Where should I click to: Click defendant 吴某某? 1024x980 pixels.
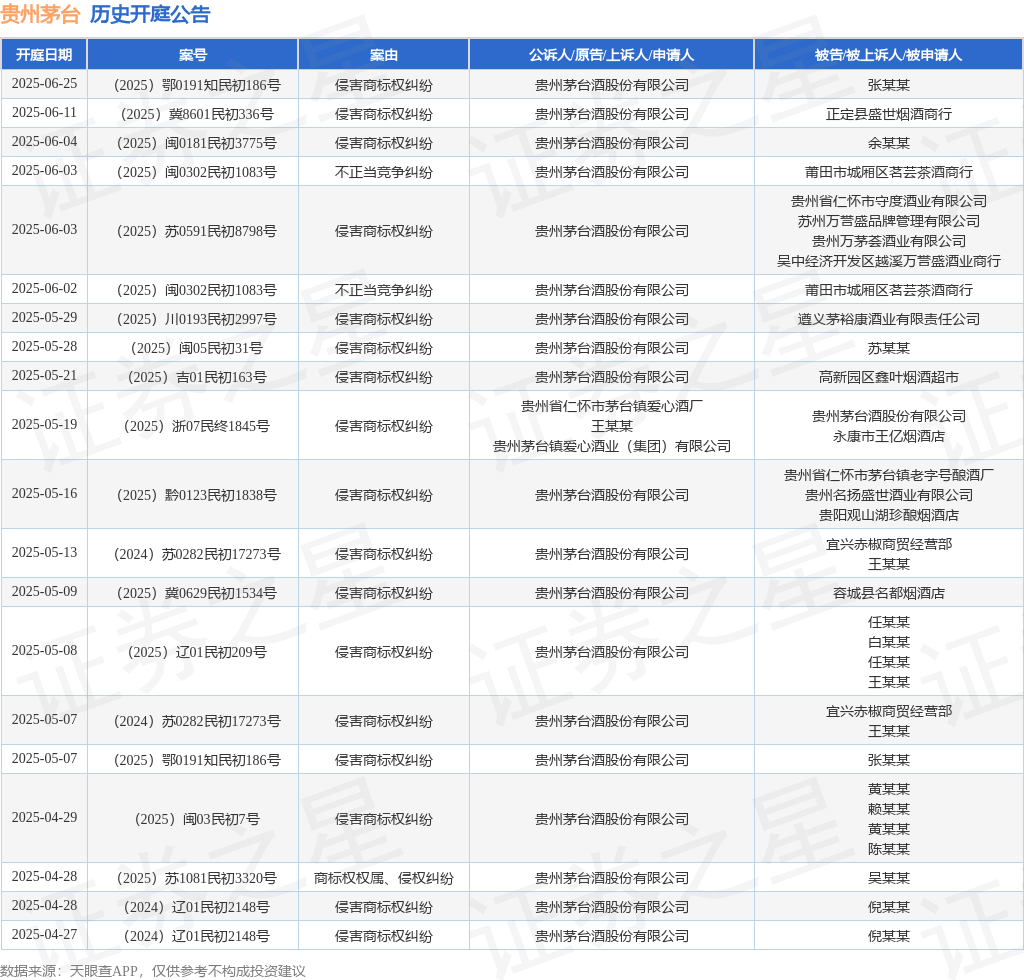pos(888,878)
